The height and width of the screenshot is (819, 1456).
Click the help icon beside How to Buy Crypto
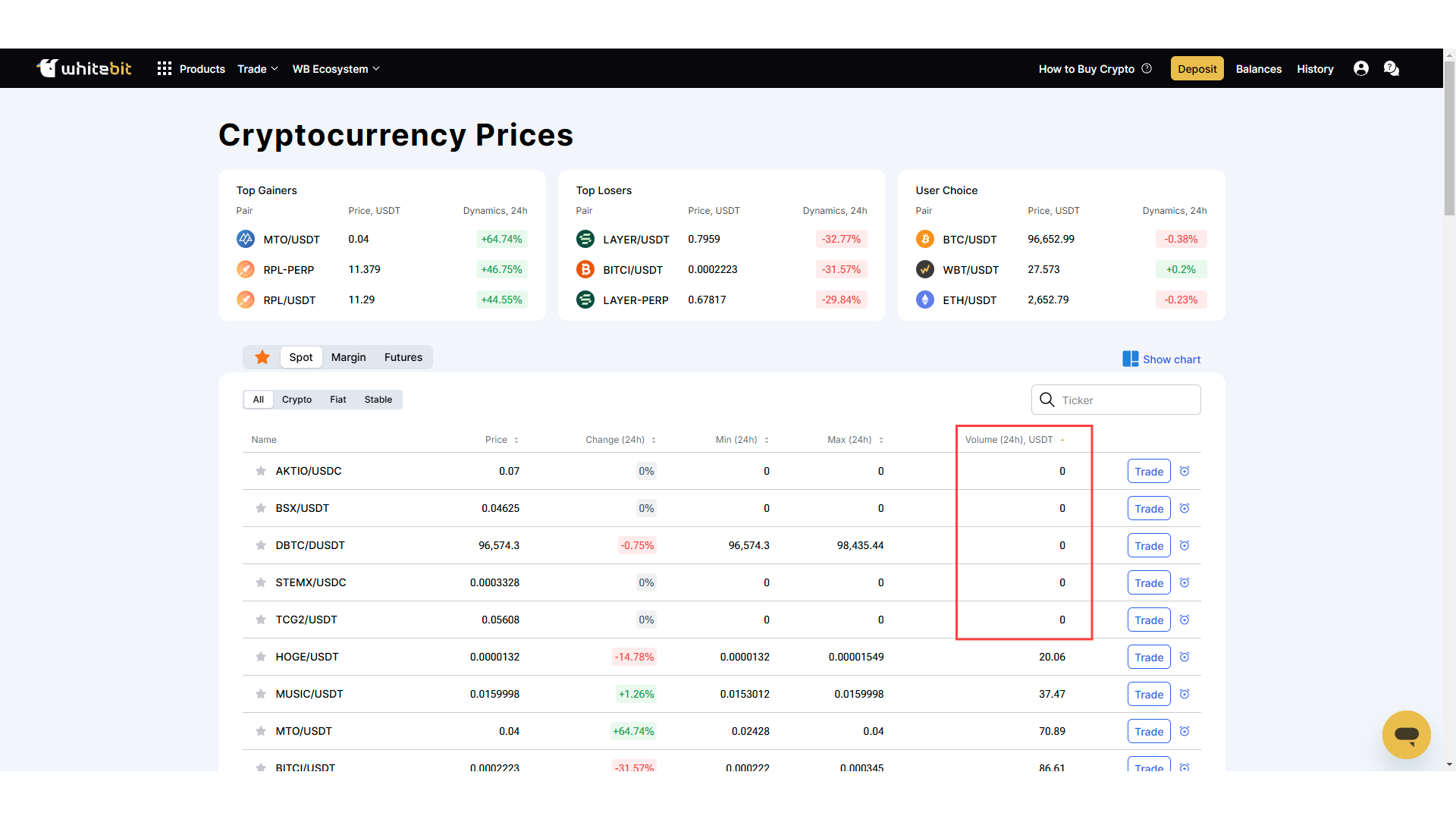[x=1147, y=68]
